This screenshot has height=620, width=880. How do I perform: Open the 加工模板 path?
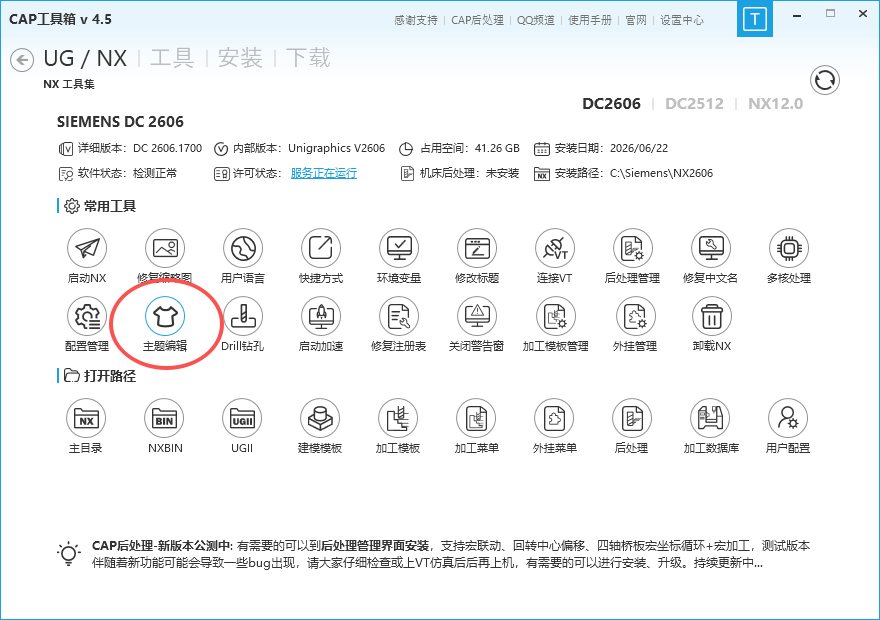(x=398, y=419)
